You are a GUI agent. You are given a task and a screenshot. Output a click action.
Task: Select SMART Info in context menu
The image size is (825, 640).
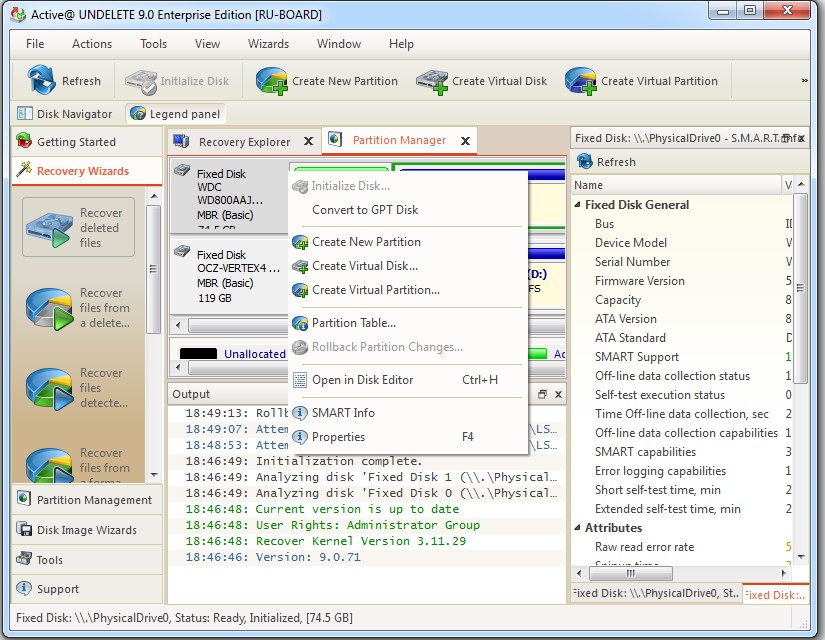(408, 413)
